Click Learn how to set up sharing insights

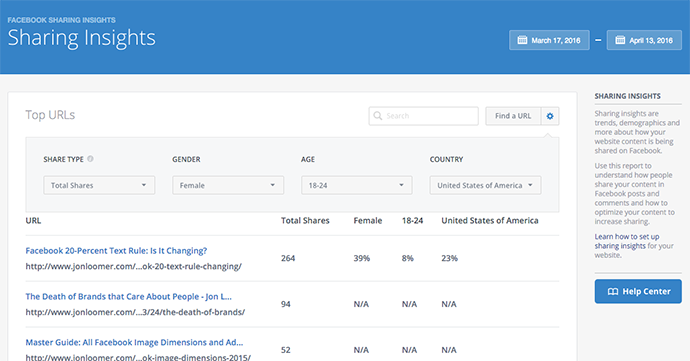[x=627, y=241]
